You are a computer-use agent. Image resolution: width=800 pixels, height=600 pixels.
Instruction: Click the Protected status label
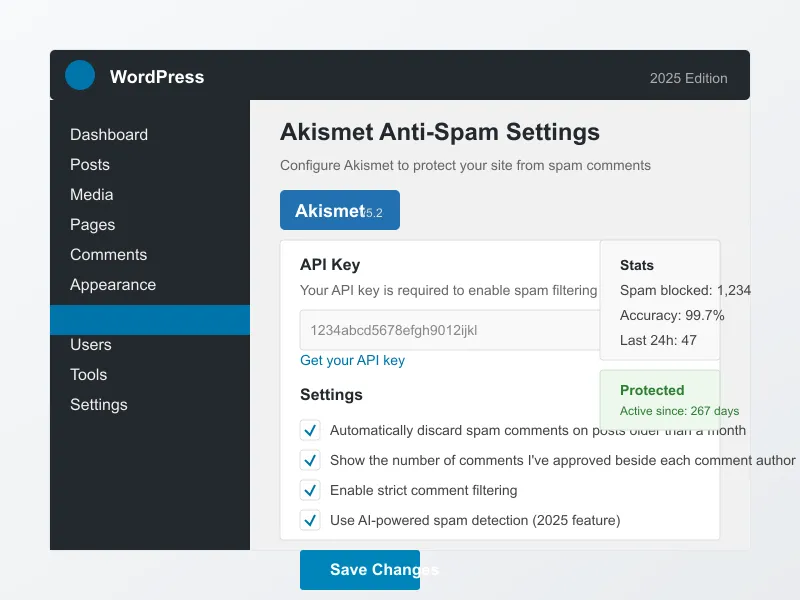pos(652,390)
